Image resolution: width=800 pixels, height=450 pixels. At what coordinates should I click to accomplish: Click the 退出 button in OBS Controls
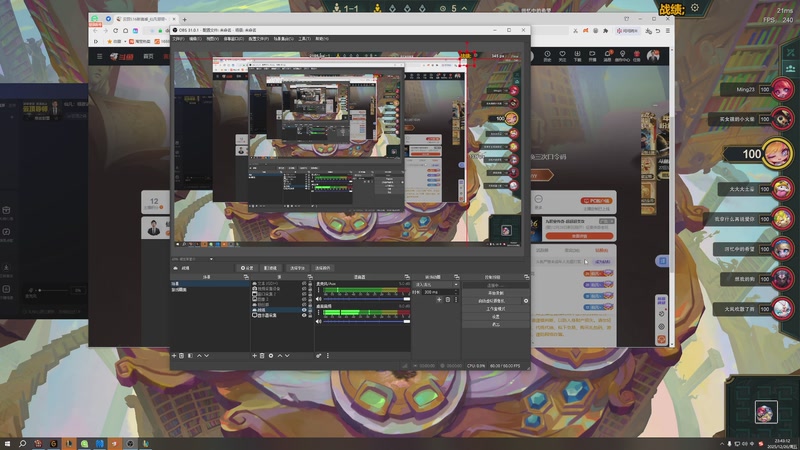495,324
